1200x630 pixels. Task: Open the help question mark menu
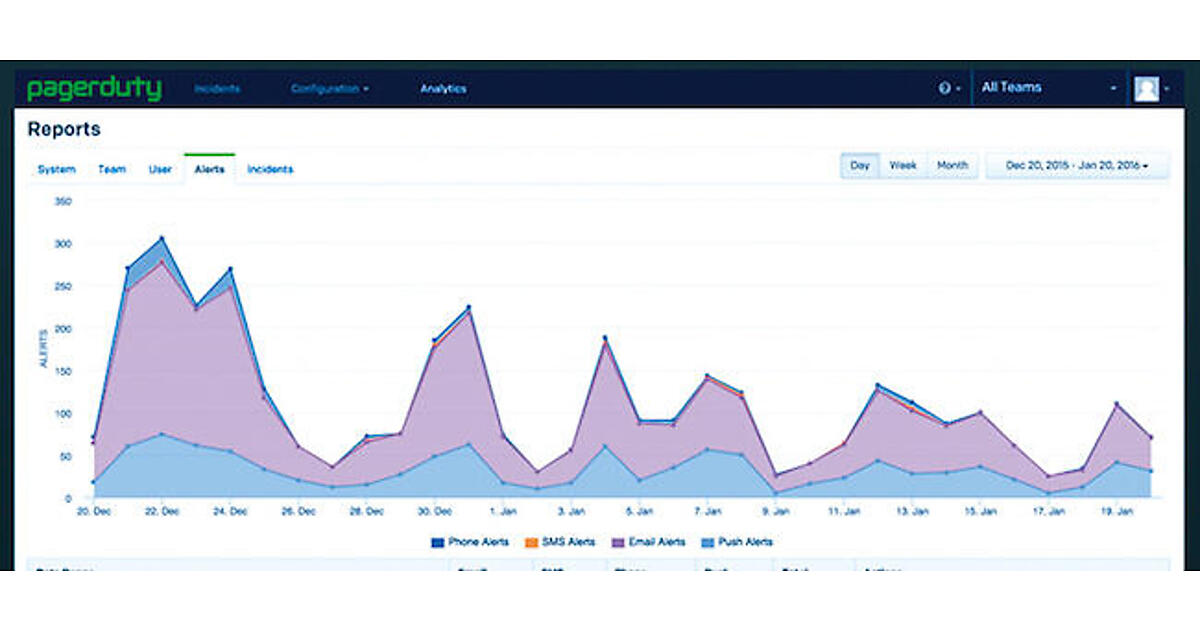point(945,88)
